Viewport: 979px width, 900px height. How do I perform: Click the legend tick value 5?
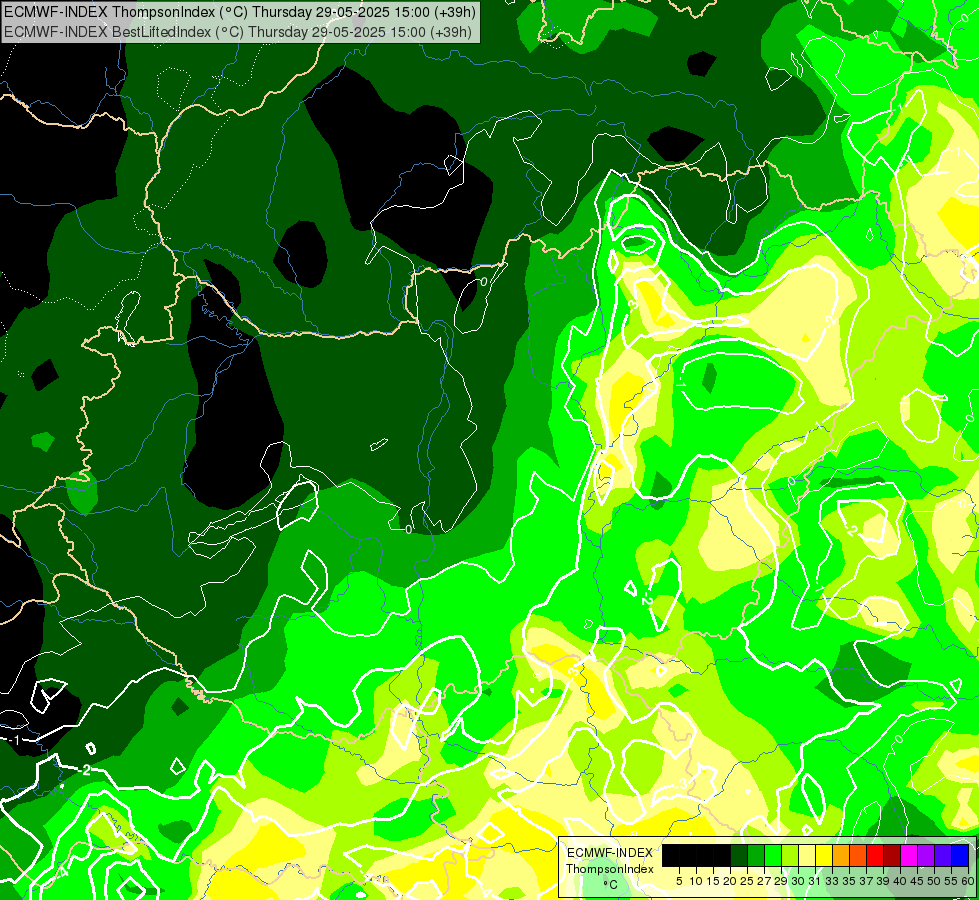[679, 881]
